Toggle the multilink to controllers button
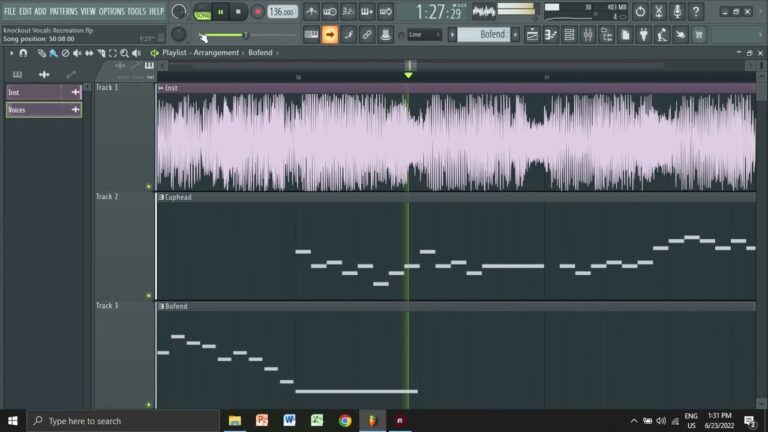Image resolution: width=768 pixels, height=432 pixels. 367,35
